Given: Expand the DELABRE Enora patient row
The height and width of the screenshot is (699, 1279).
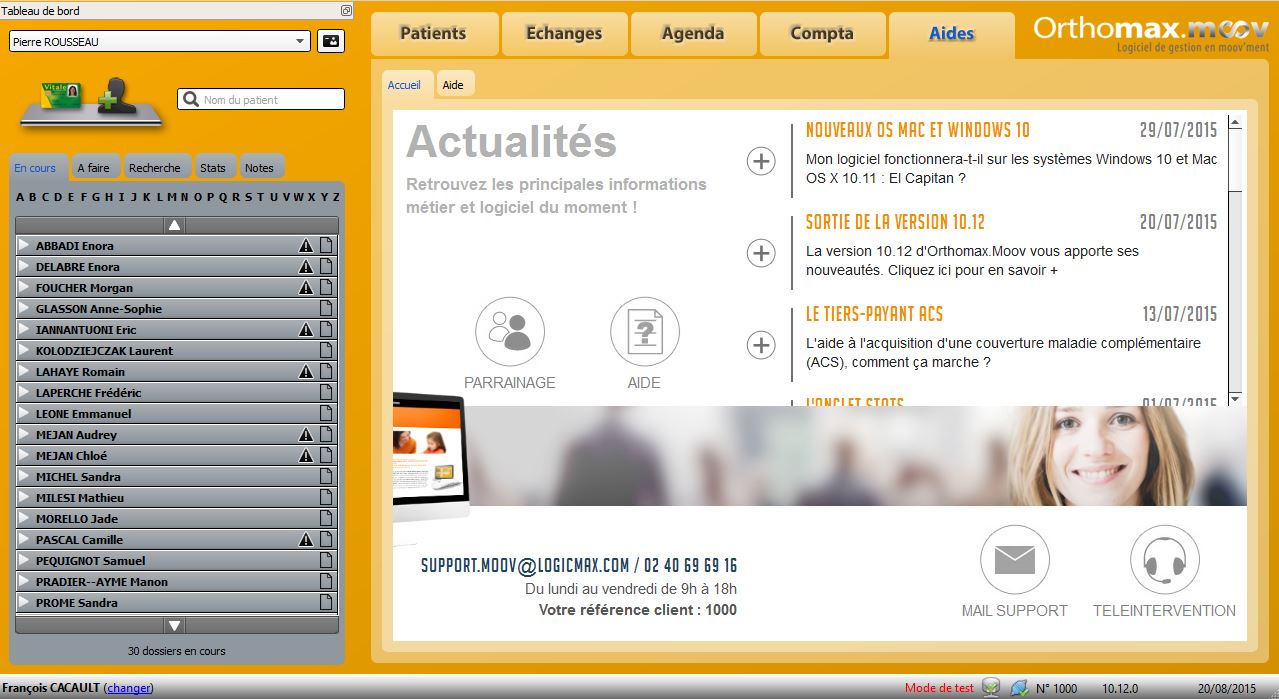Looking at the screenshot, I should tap(24, 267).
